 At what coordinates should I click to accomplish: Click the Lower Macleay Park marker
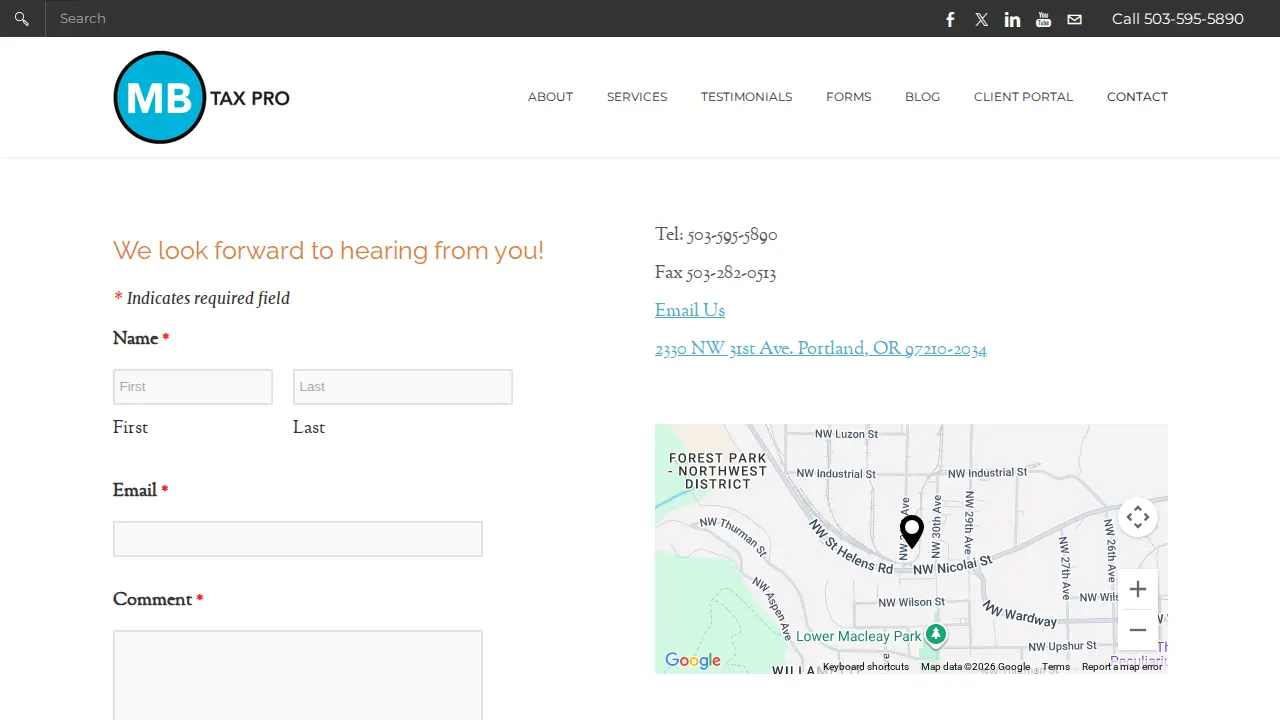(x=935, y=635)
